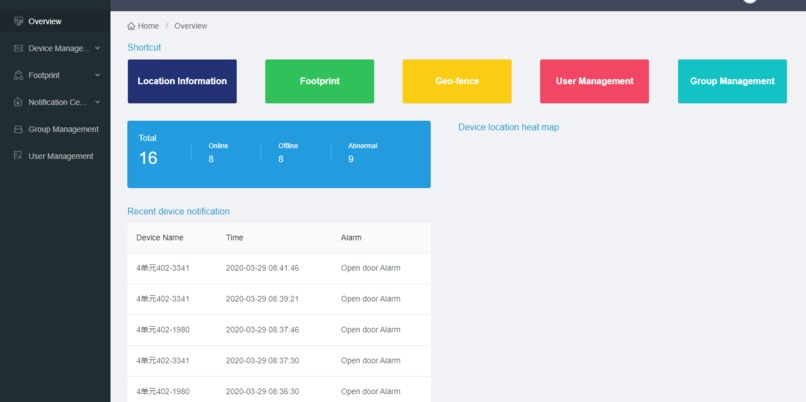Click the Total 16 device count
The width and height of the screenshot is (806, 402).
click(148, 152)
